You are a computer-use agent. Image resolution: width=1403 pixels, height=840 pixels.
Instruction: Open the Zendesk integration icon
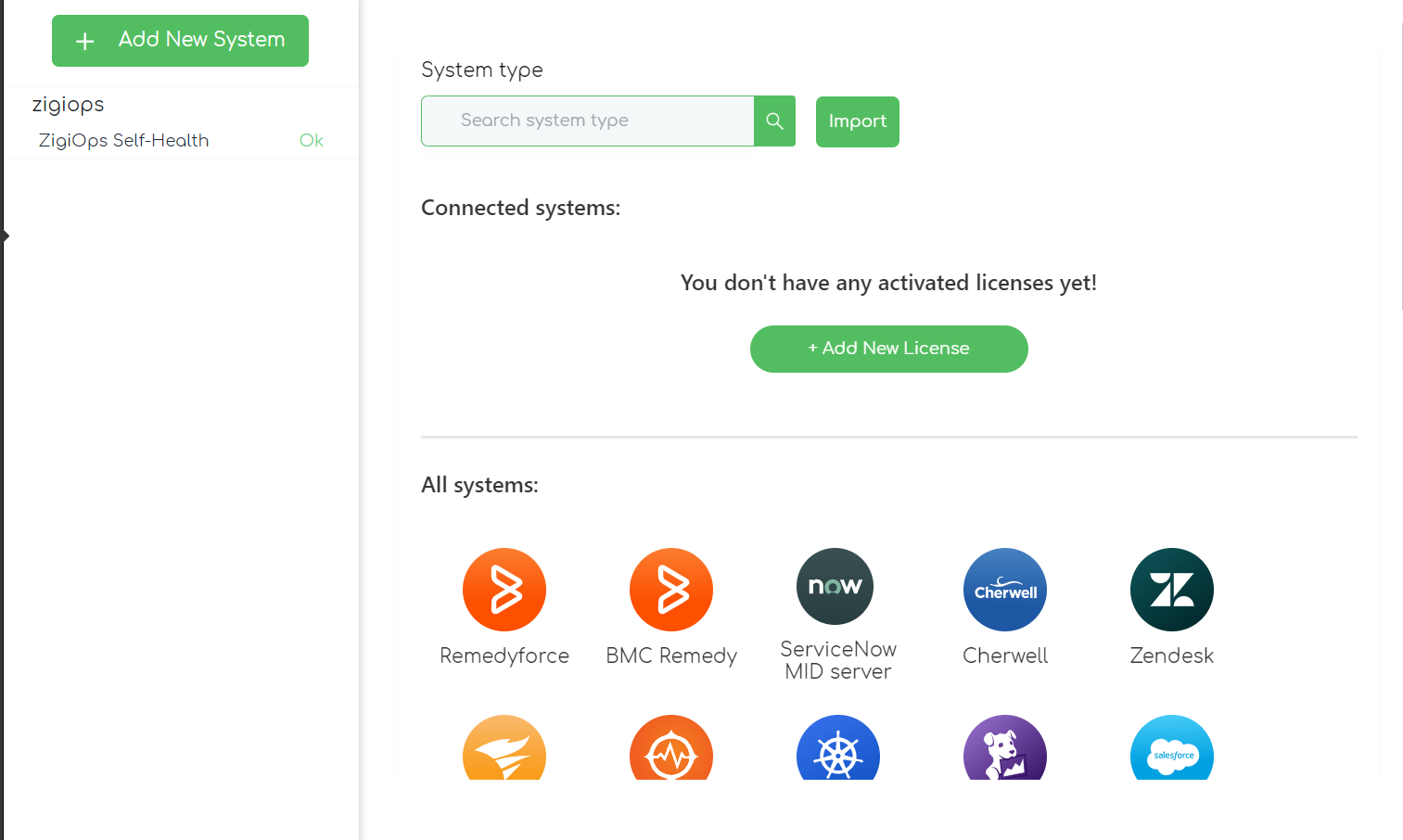(1172, 589)
